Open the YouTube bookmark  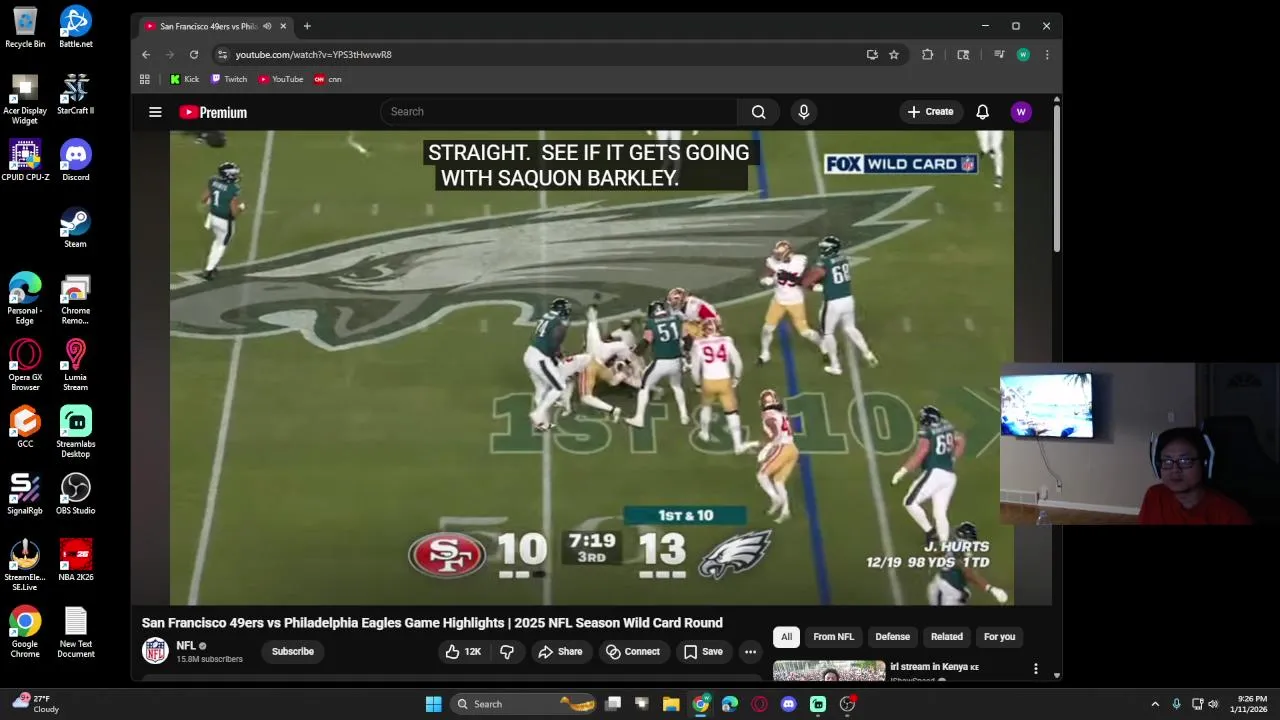click(281, 79)
